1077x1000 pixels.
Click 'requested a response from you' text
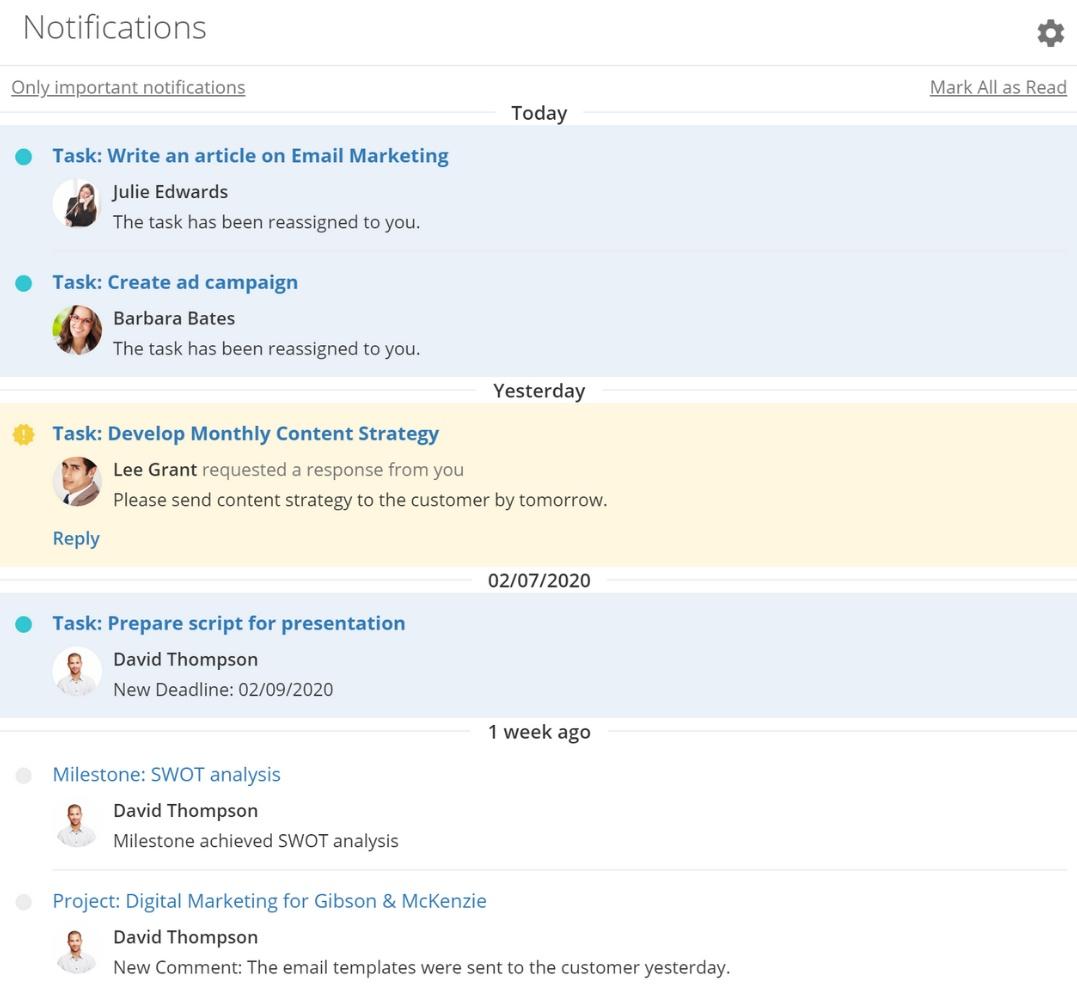pos(333,470)
